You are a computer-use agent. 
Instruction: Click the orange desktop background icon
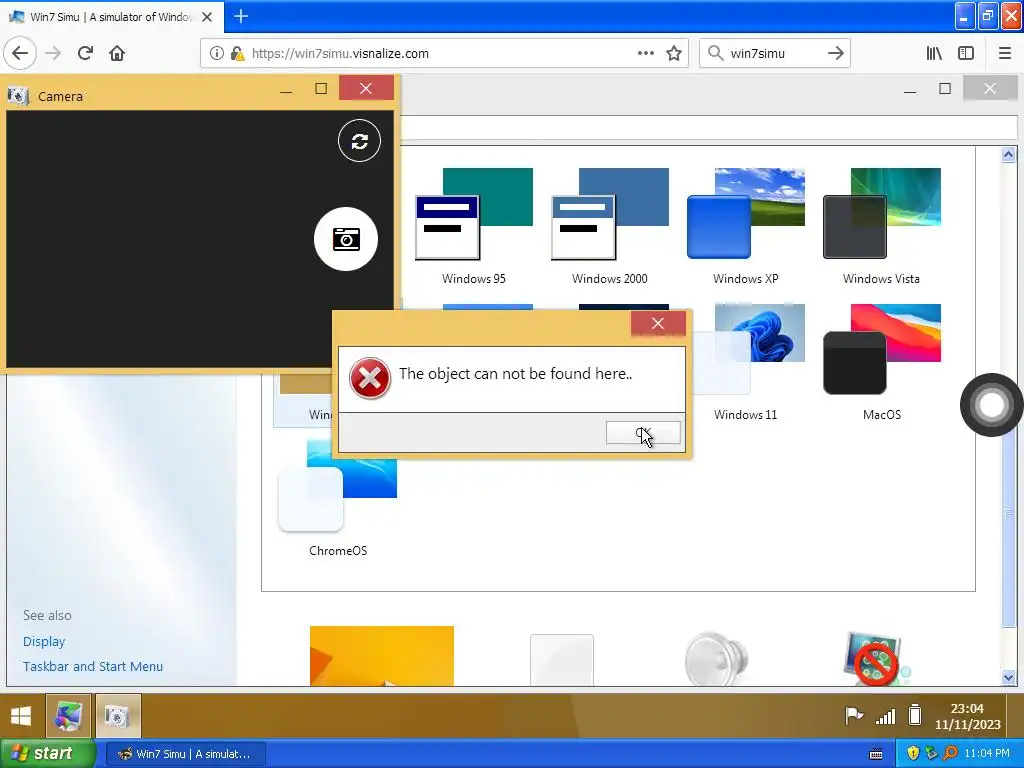(x=381, y=656)
